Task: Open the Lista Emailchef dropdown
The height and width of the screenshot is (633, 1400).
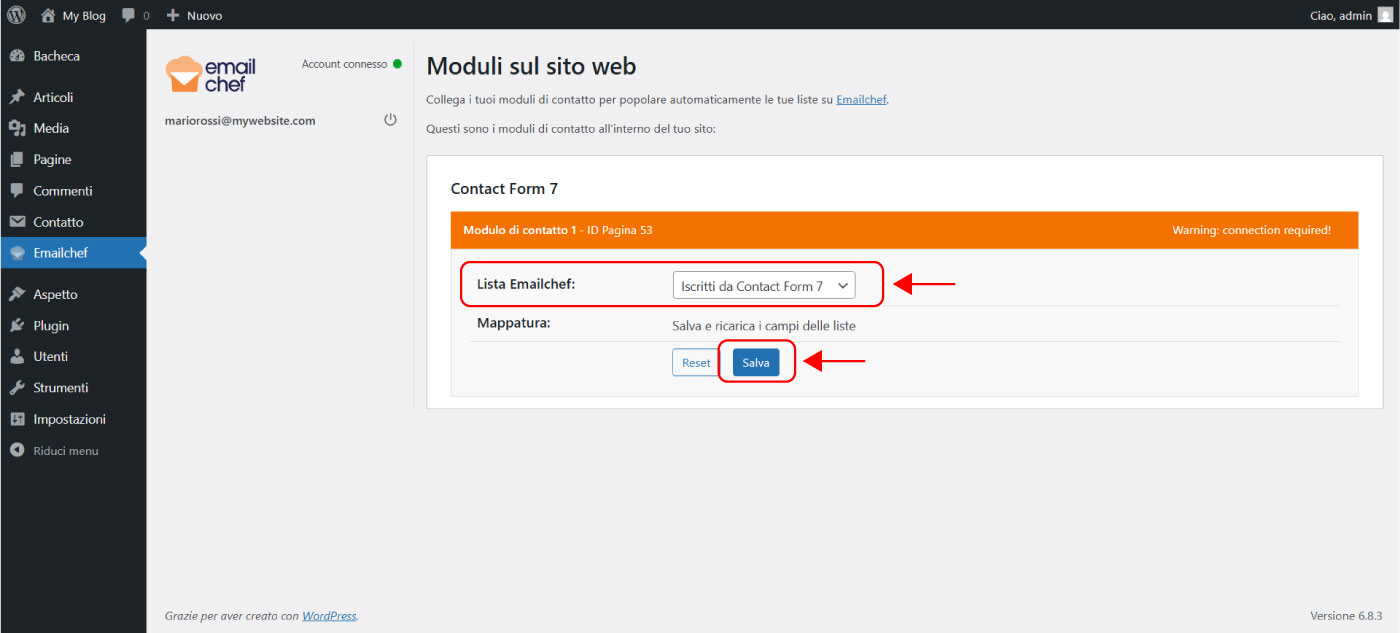Action: pos(764,286)
